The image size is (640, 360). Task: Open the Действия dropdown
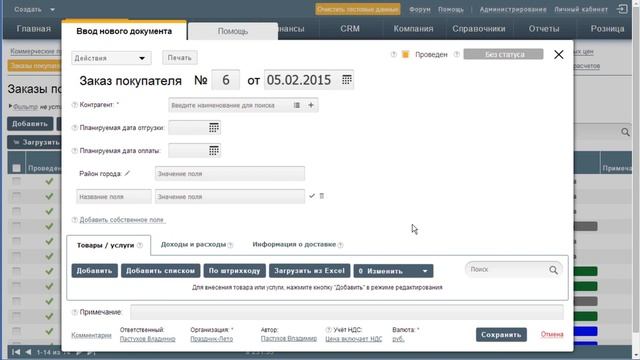pos(111,58)
